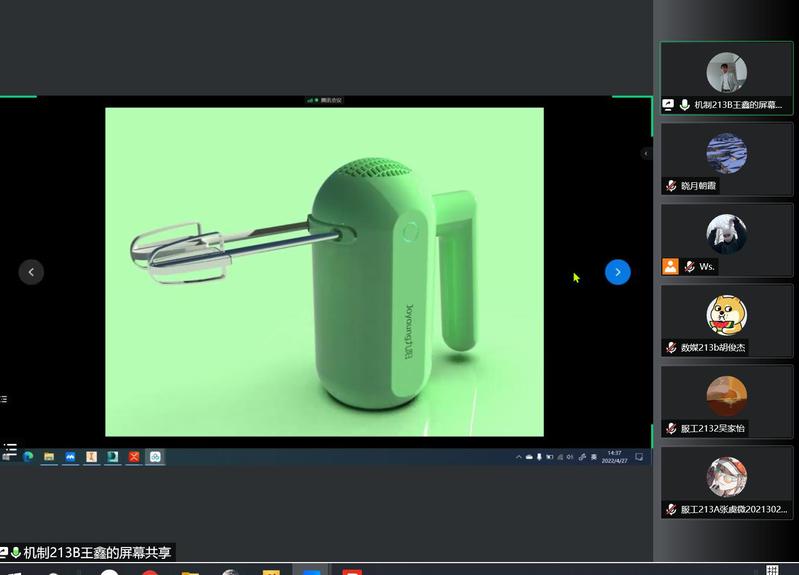
Task: Open red X app icon in shared taskbar
Action: (x=134, y=457)
